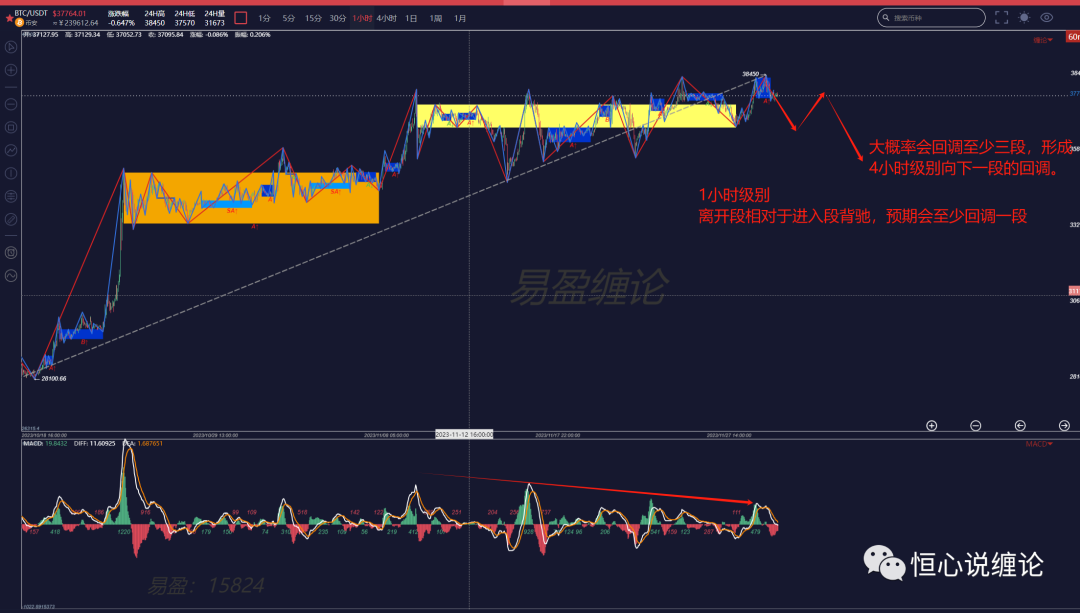This screenshot has height=613, width=1080.
Task: Select the horizontal lines tool in sidebar
Action: (11, 196)
